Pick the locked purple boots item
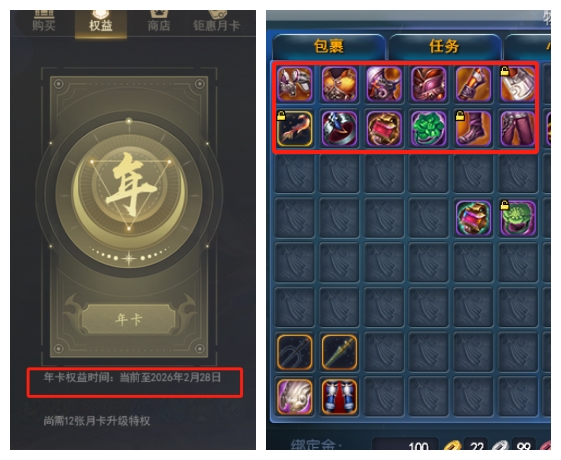 tap(473, 128)
